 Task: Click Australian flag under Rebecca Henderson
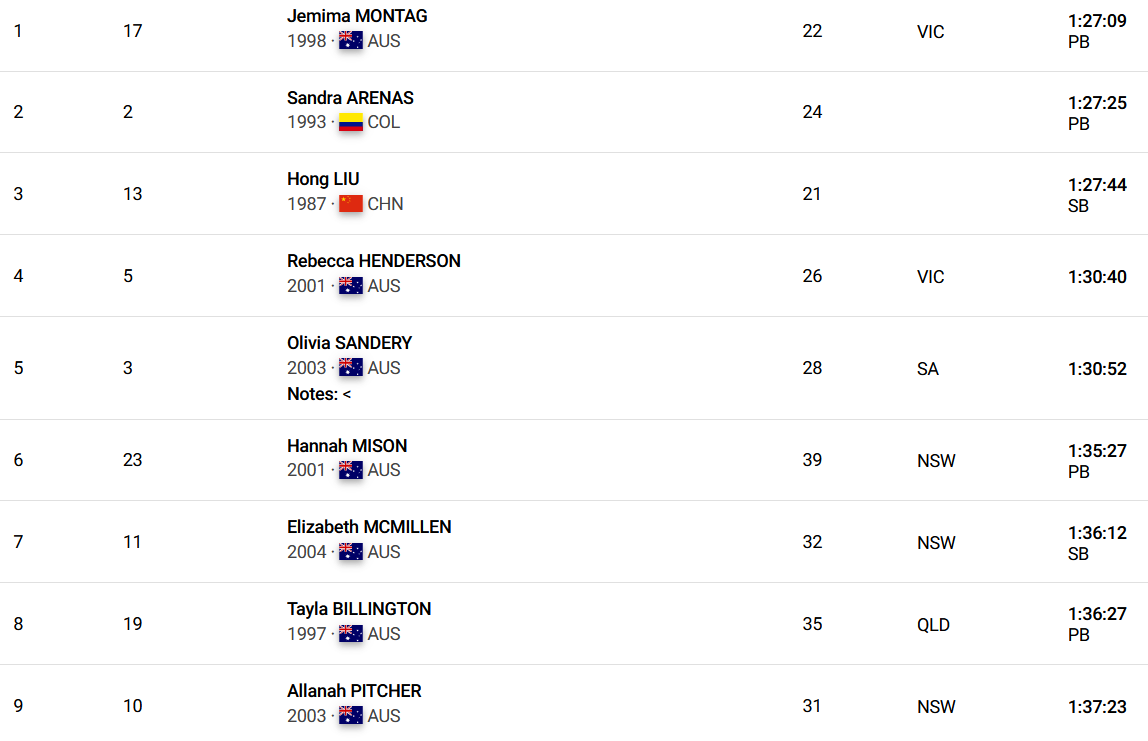(x=351, y=286)
